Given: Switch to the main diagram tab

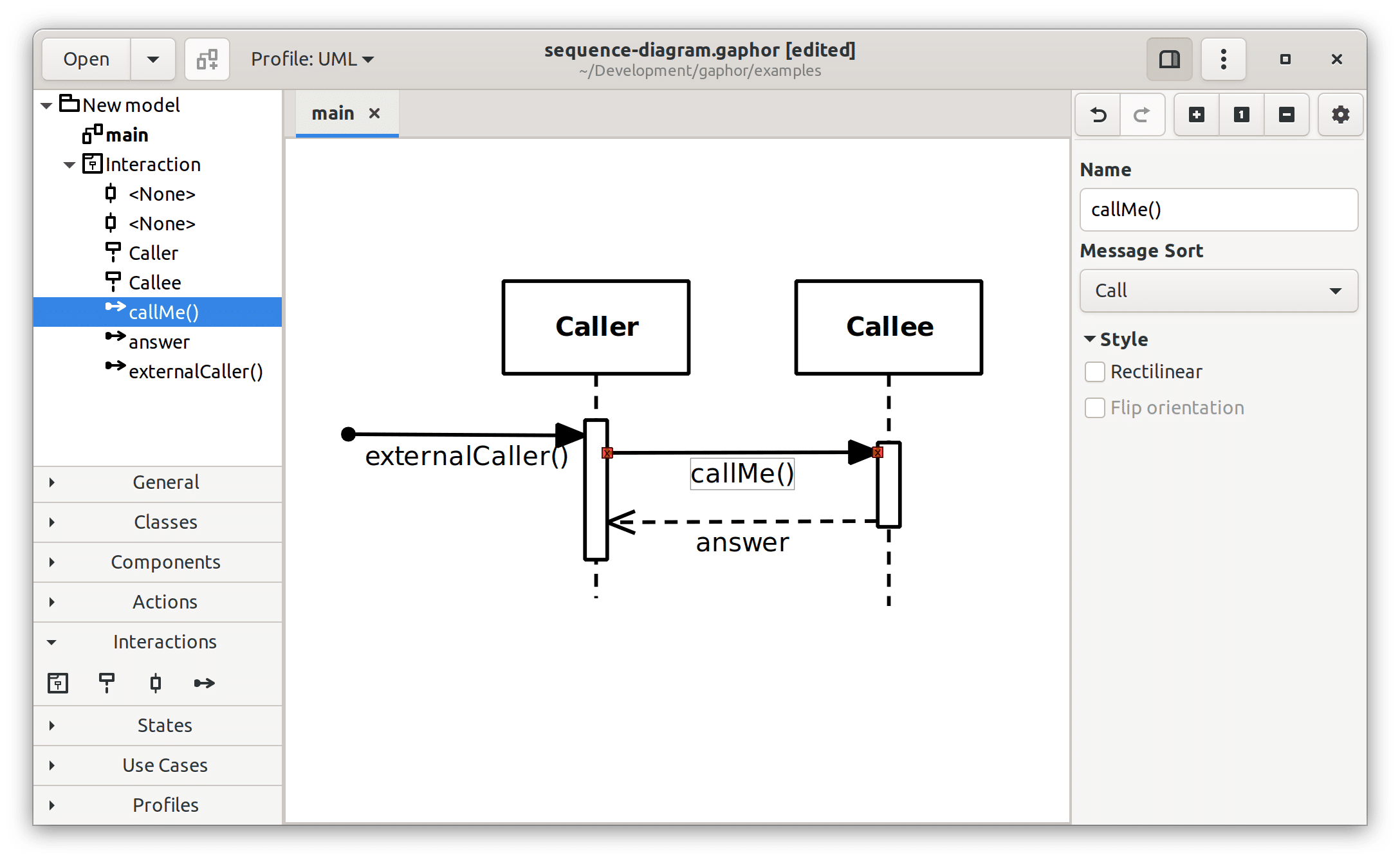Looking at the screenshot, I should (x=333, y=113).
